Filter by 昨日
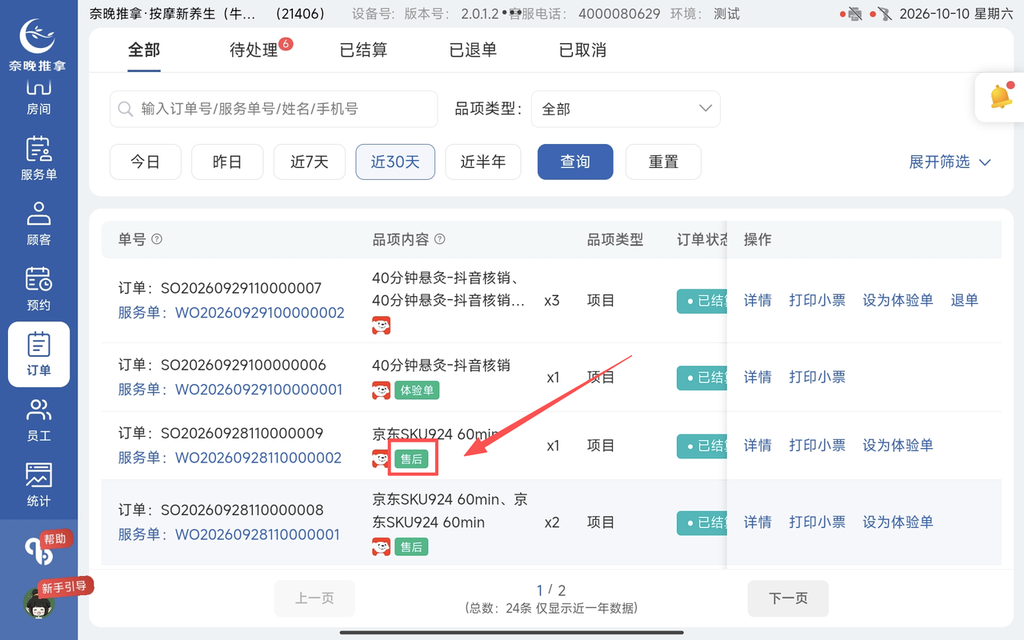The width and height of the screenshot is (1024, 640). (x=227, y=162)
